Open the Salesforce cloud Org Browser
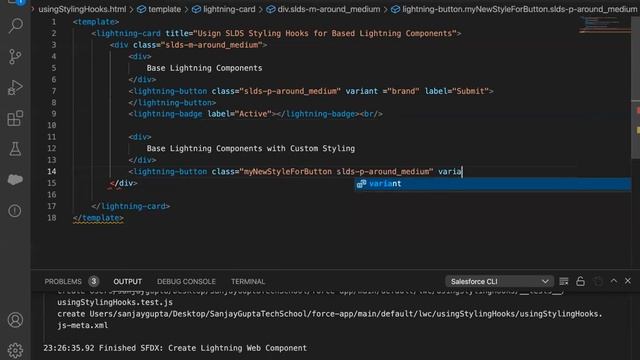This screenshot has height=360, width=640. tap(15, 180)
